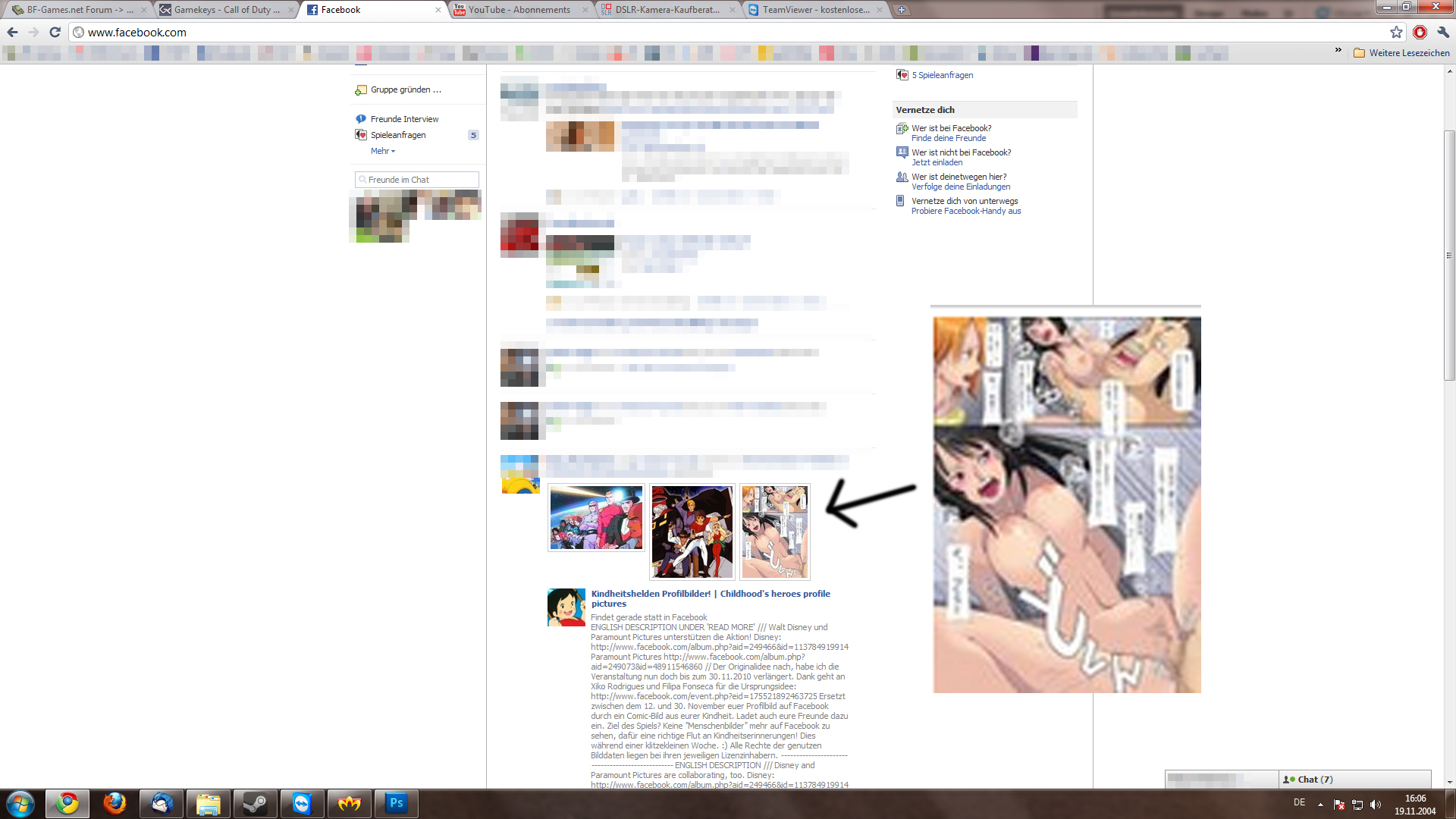This screenshot has height=819, width=1456.
Task: Click the Verfolge deine Einladungen link
Action: tap(960, 187)
